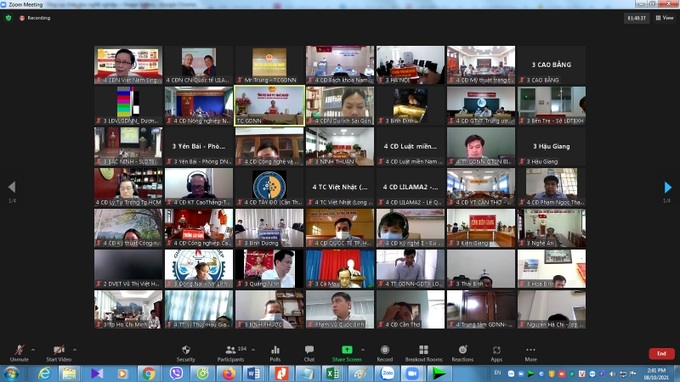Screen dimensions: 680x382
Task: Open Breakout Rooms
Action: tap(424, 353)
